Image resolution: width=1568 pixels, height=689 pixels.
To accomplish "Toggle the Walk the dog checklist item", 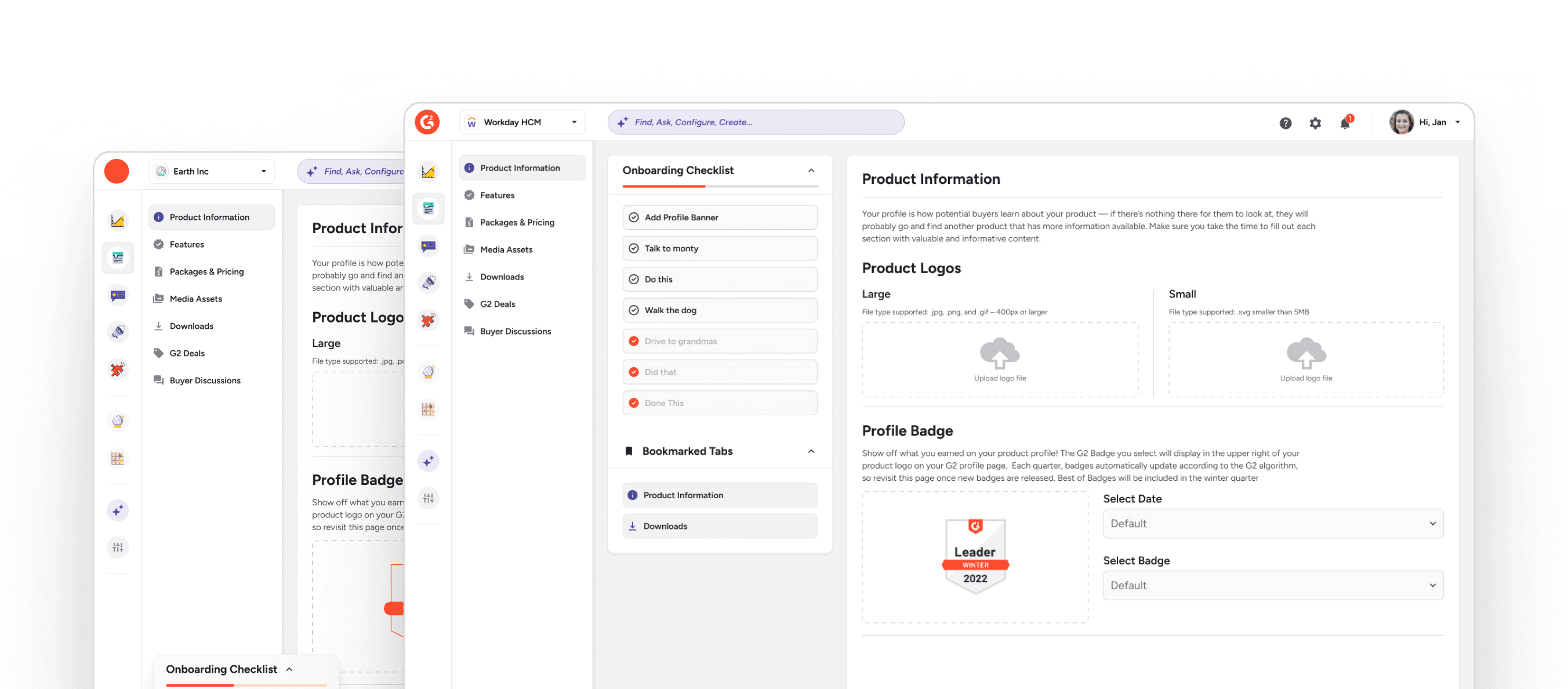I will pyautogui.click(x=634, y=310).
